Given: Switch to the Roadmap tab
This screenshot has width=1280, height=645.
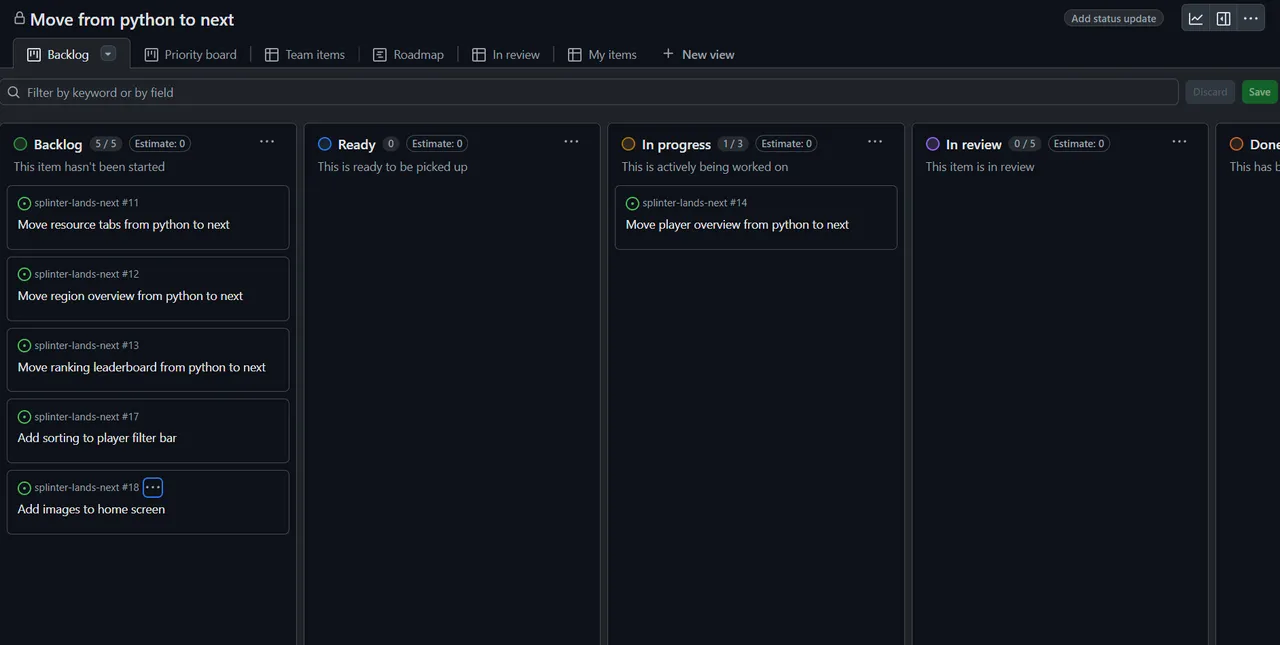Looking at the screenshot, I should (x=408, y=54).
